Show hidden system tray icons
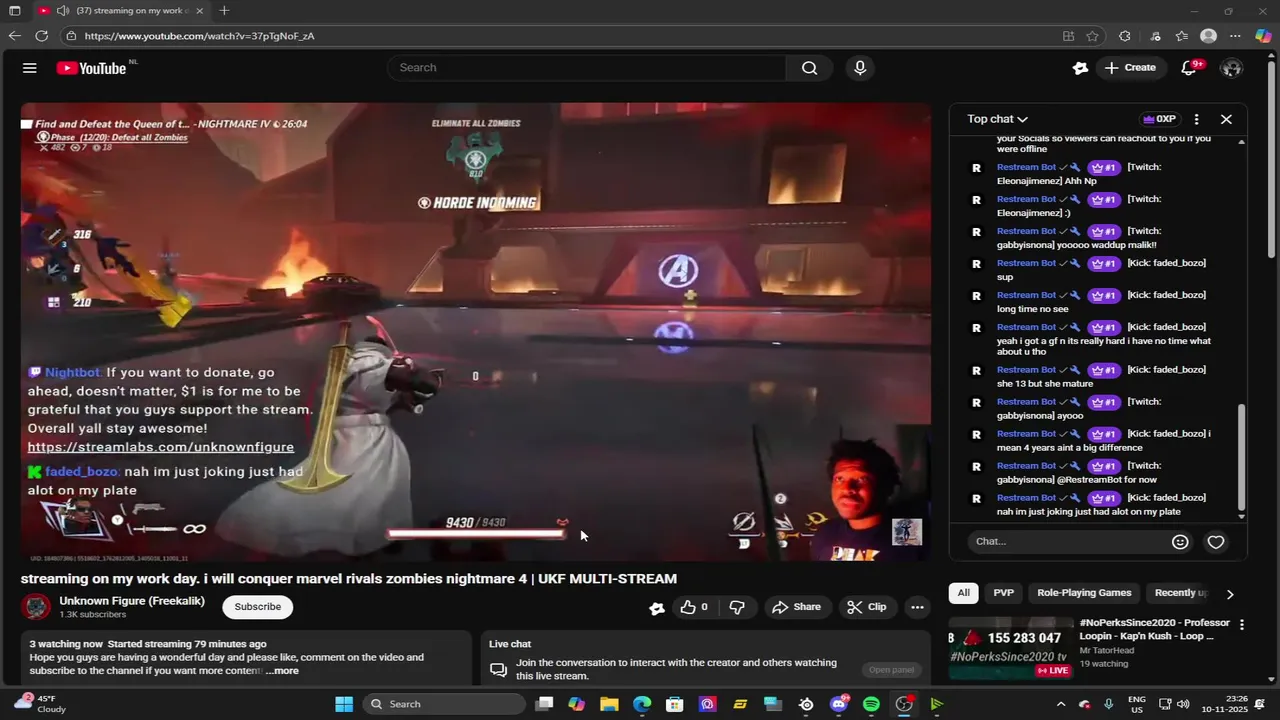Screen dimensions: 1280x720 click(1061, 704)
